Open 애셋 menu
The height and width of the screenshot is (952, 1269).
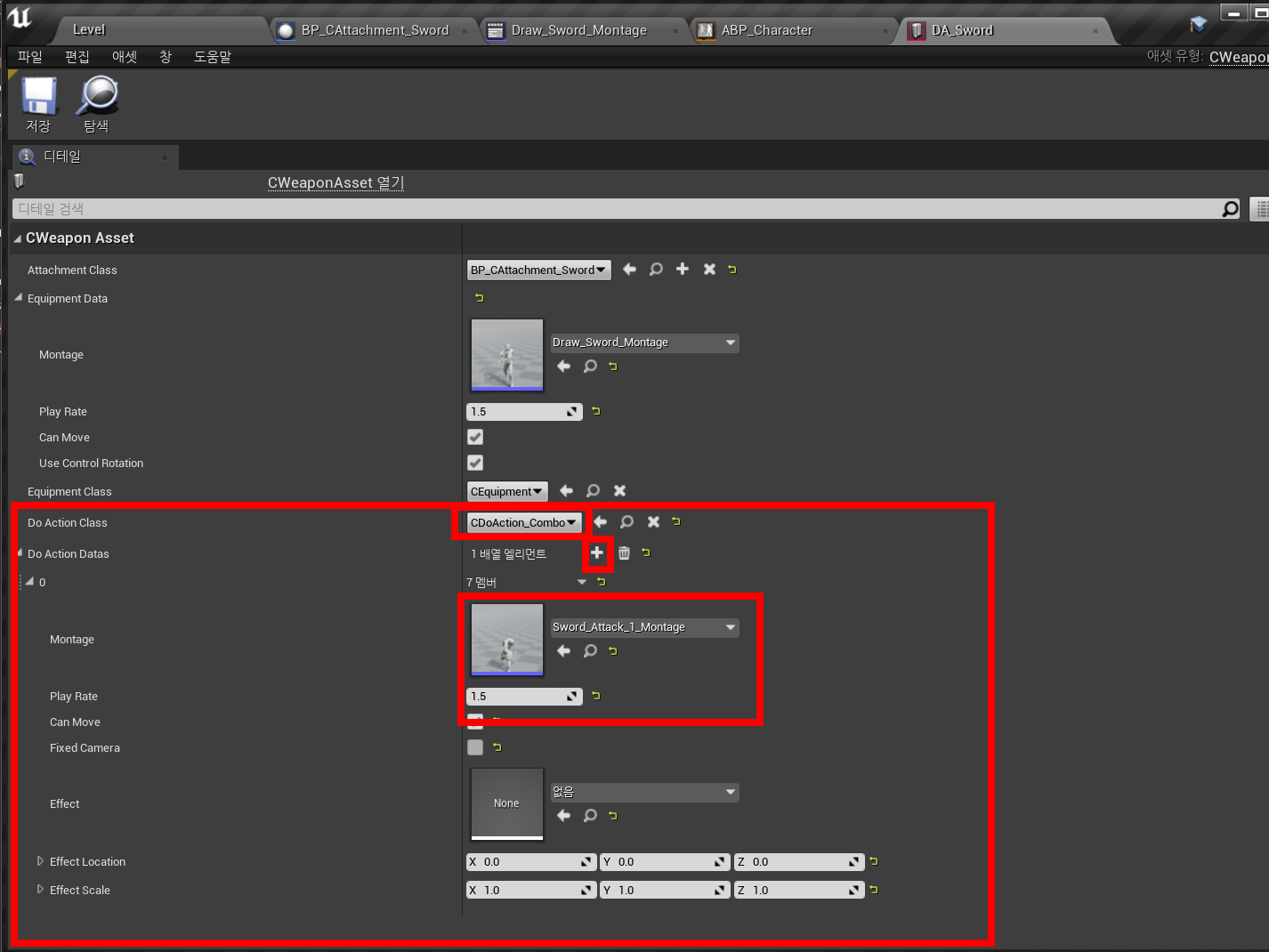125,56
